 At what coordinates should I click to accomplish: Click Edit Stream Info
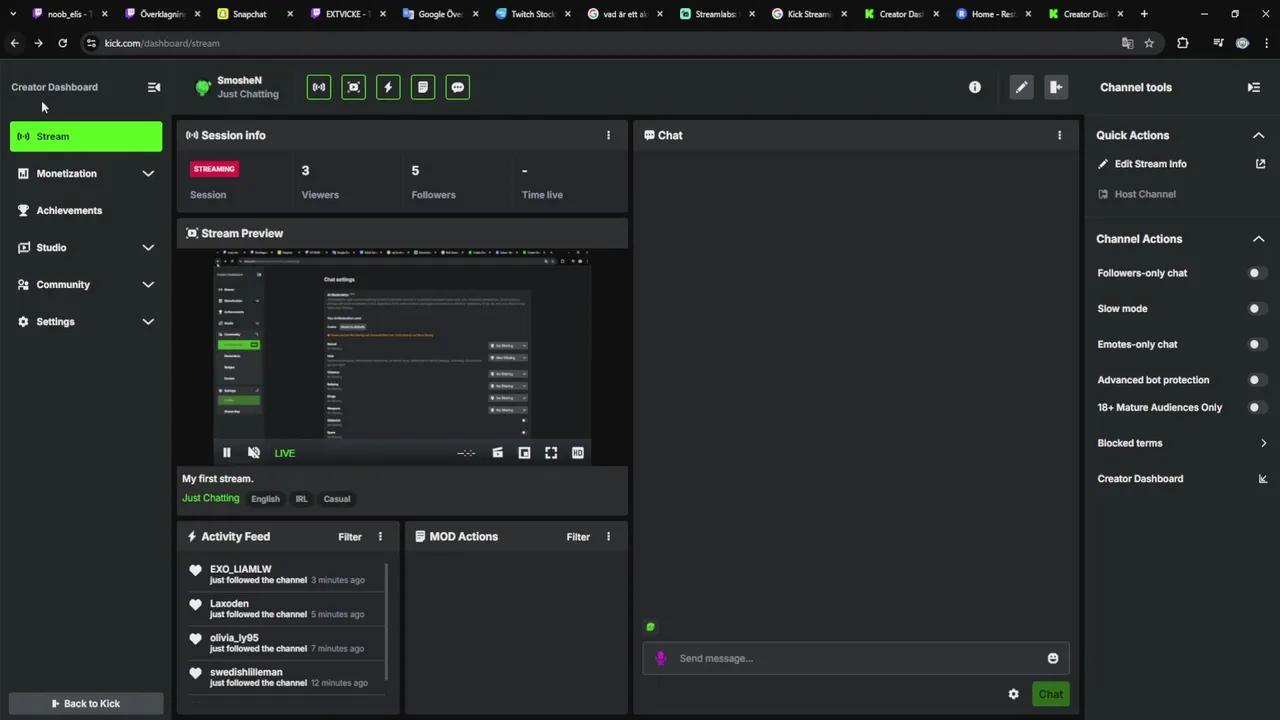[1150, 164]
